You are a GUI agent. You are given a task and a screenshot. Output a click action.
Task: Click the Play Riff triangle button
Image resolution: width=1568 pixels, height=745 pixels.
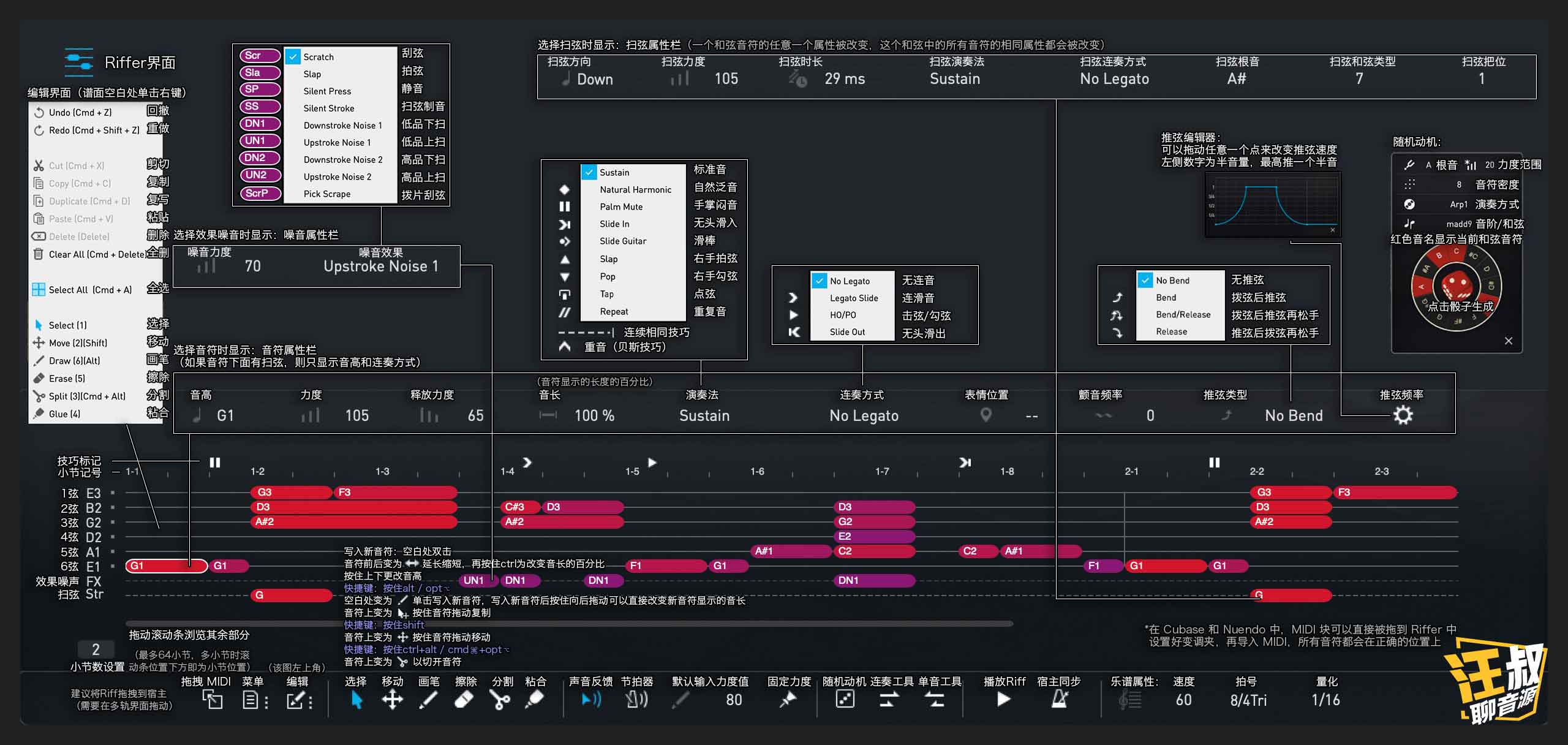click(1003, 698)
